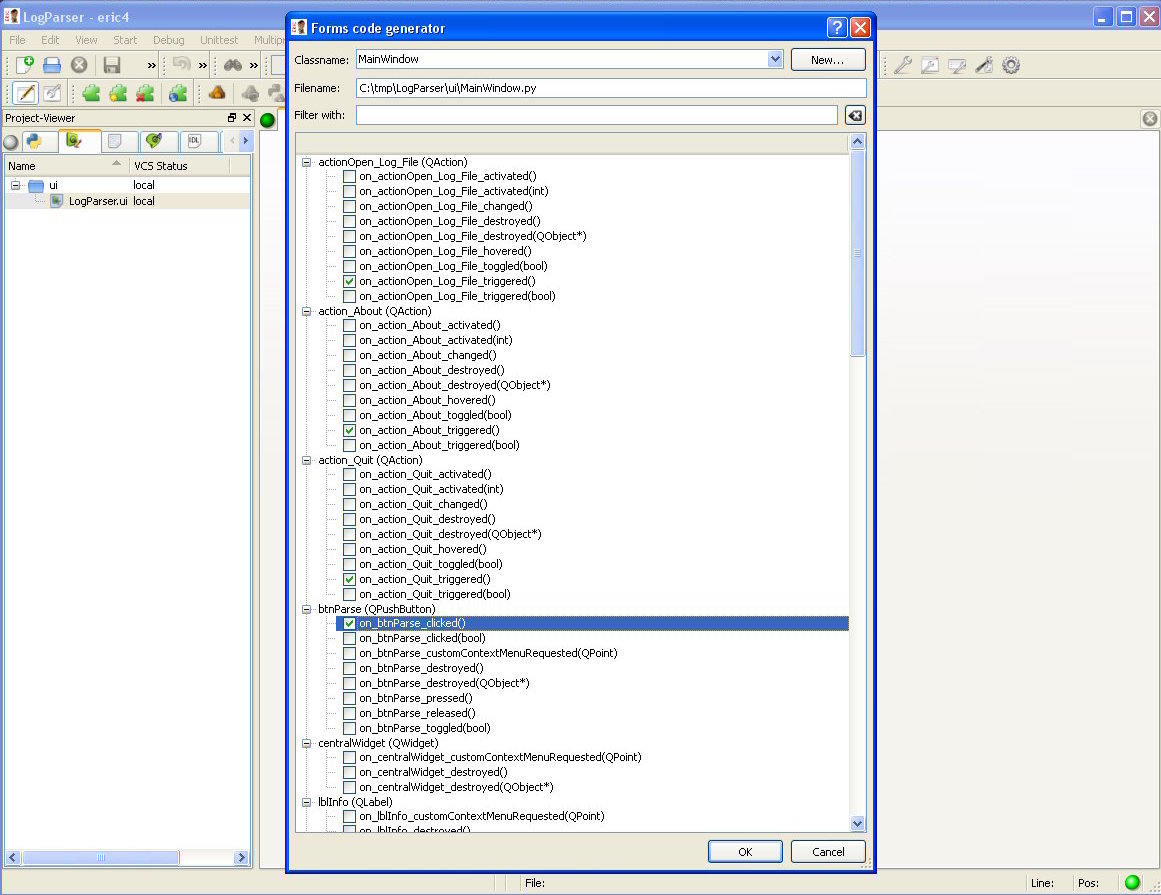Click the New... button
This screenshot has height=895, width=1161.
pos(828,60)
